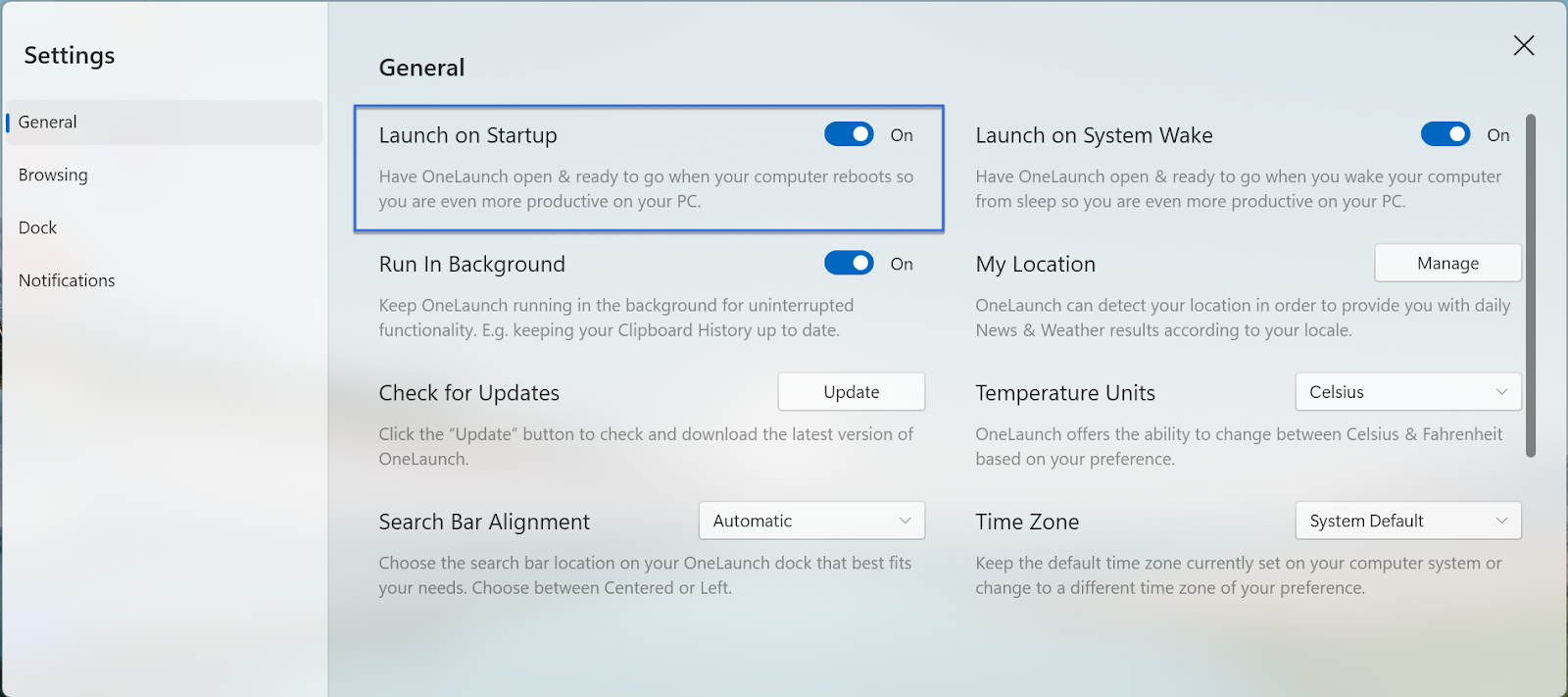Open the Temperature Units dropdown showing Celsius
The height and width of the screenshot is (697, 1568).
1408,392
